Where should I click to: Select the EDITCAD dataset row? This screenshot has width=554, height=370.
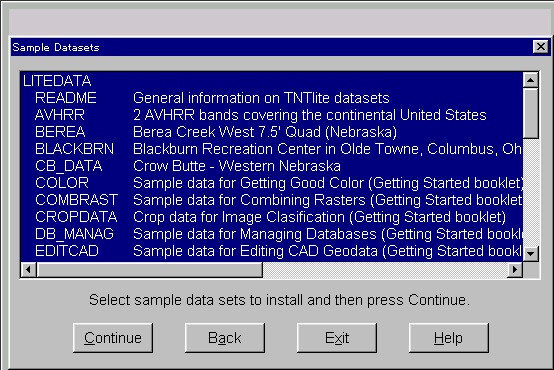click(x=271, y=251)
